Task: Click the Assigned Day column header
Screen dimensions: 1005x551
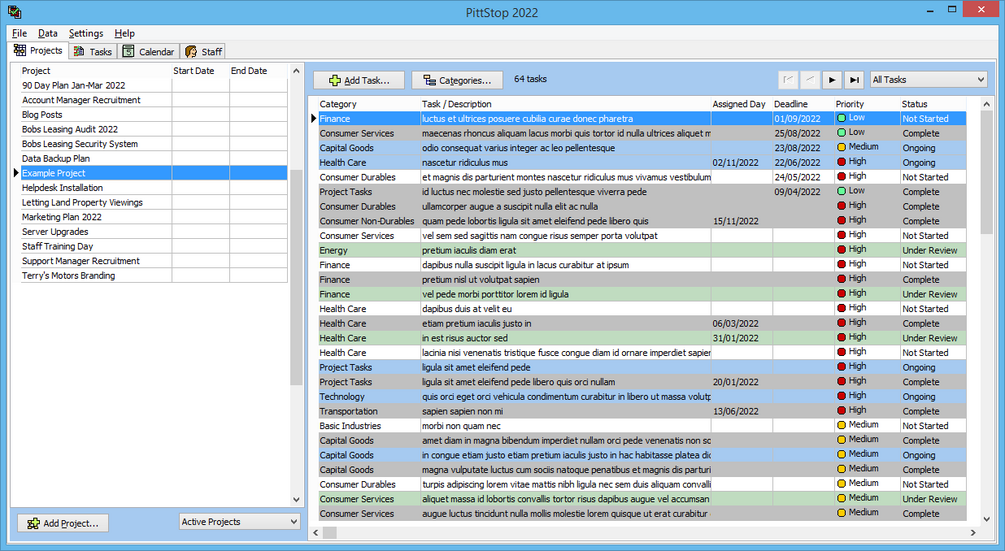Action: [741, 104]
